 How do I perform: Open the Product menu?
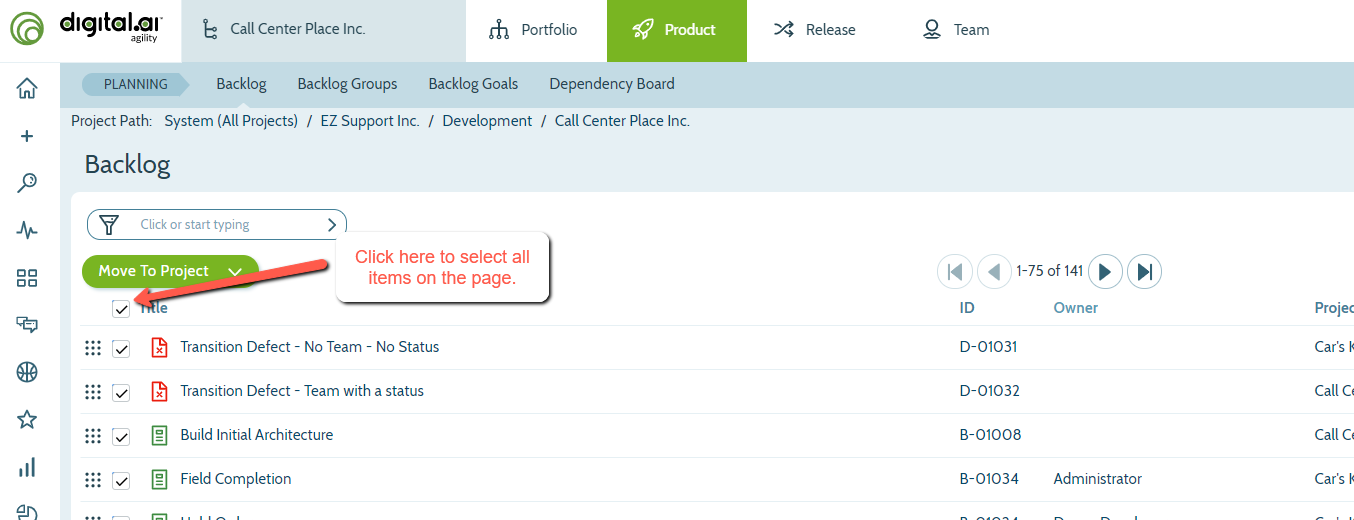click(676, 30)
